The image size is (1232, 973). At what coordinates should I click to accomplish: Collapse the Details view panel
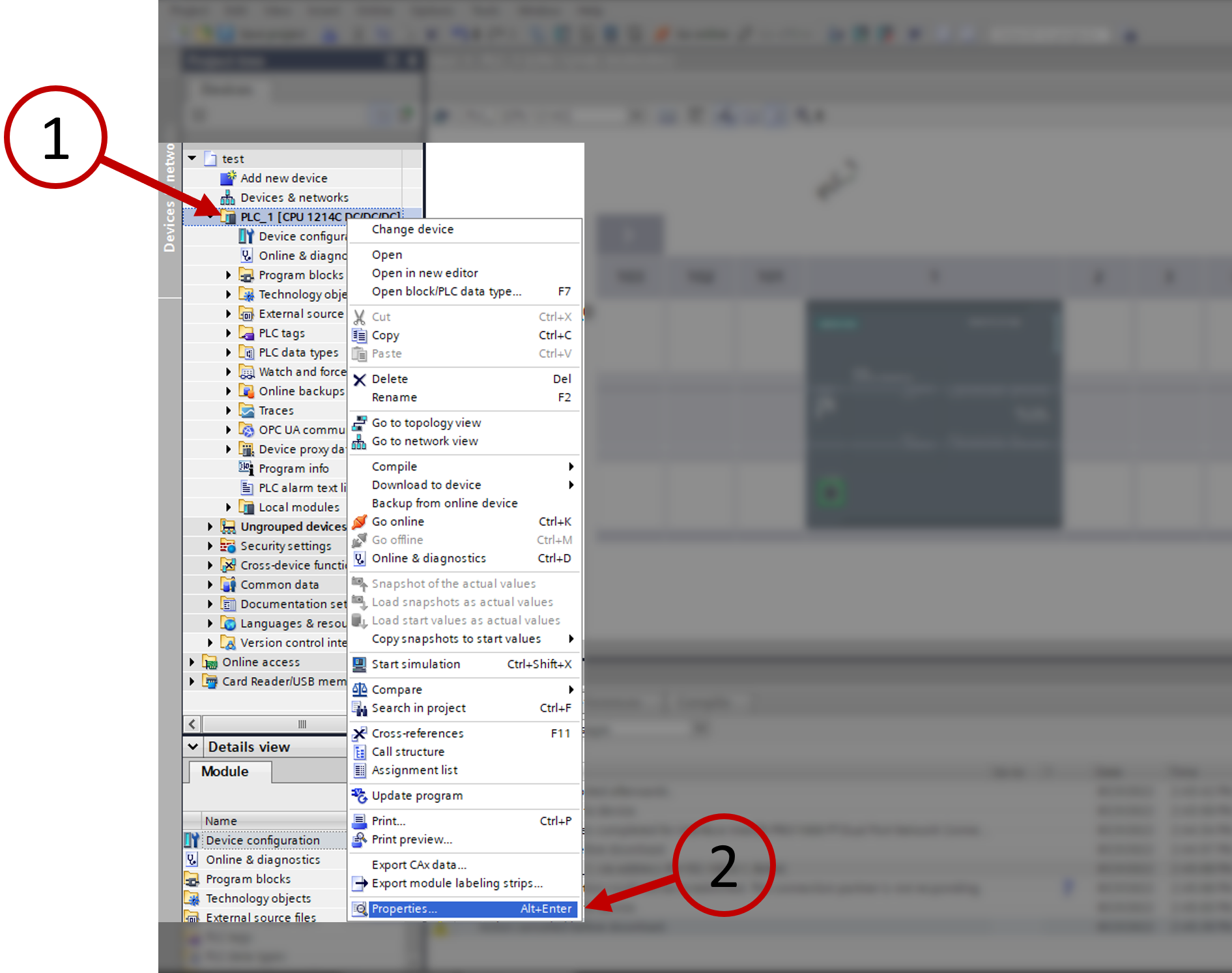tap(192, 746)
